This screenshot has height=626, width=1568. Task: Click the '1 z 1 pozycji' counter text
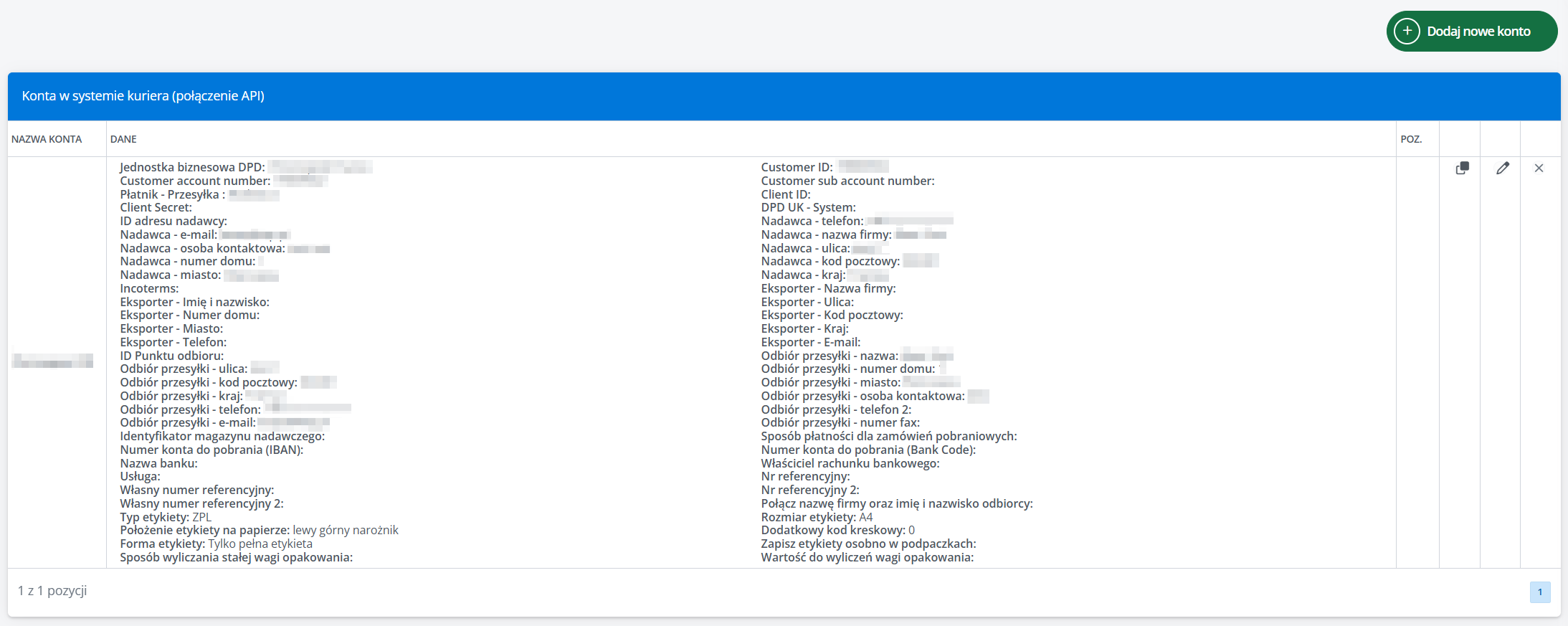(52, 590)
